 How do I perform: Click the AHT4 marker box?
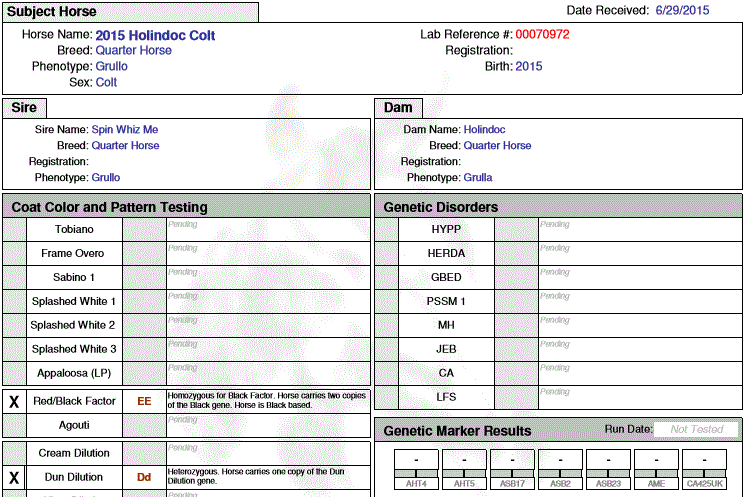coord(416,470)
